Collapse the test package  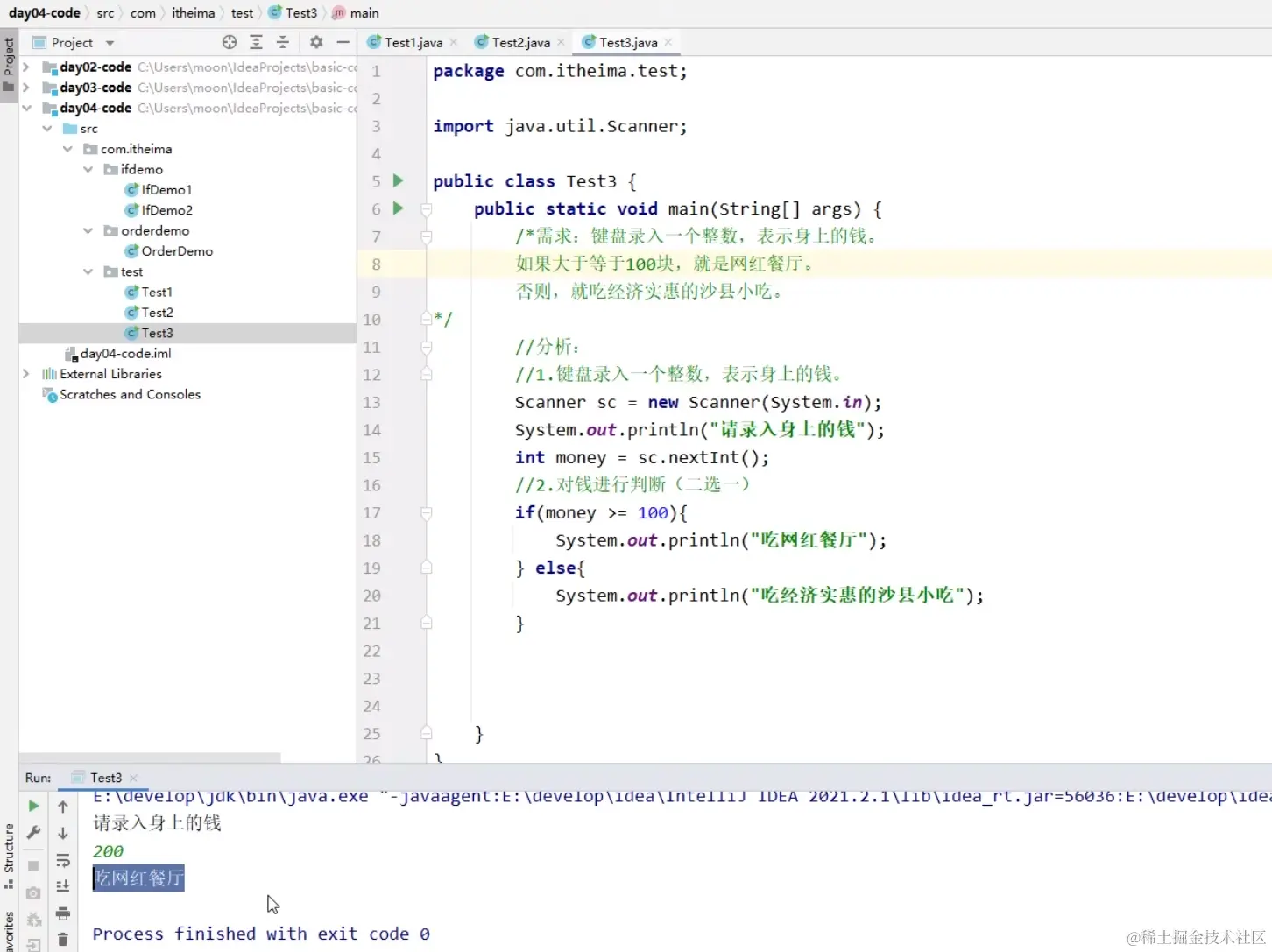point(88,271)
